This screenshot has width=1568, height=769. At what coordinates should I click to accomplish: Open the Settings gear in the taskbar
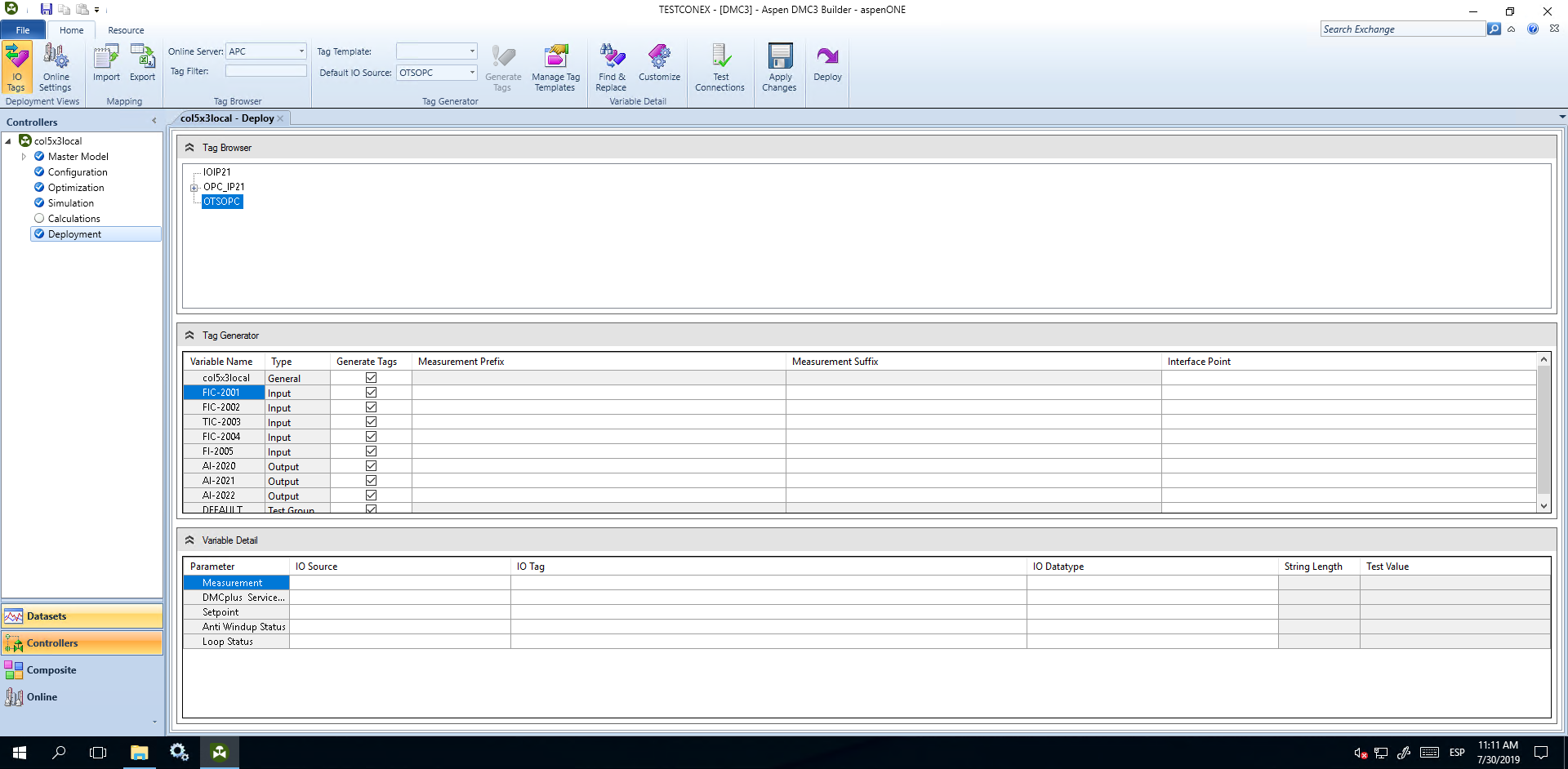coord(179,753)
